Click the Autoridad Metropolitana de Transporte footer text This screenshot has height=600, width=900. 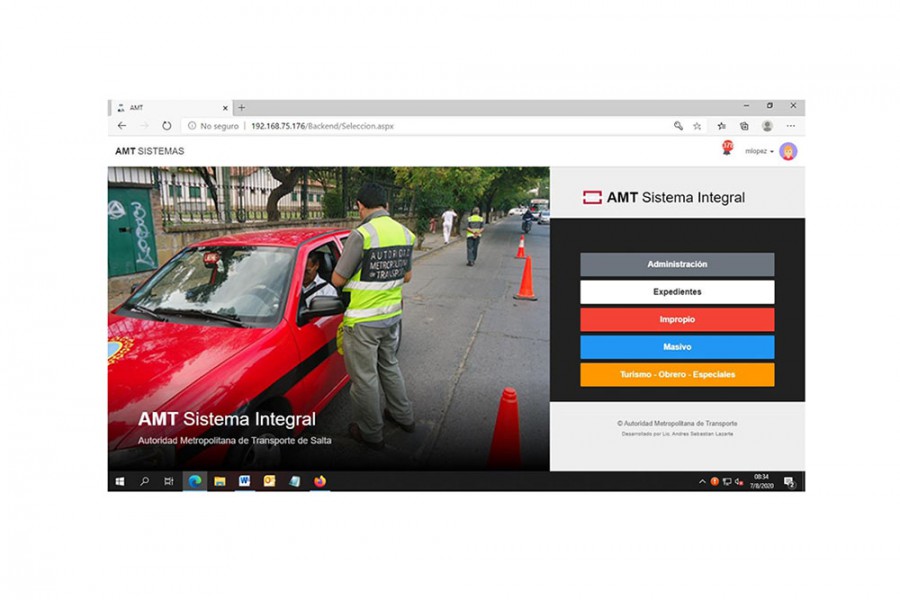[677, 423]
